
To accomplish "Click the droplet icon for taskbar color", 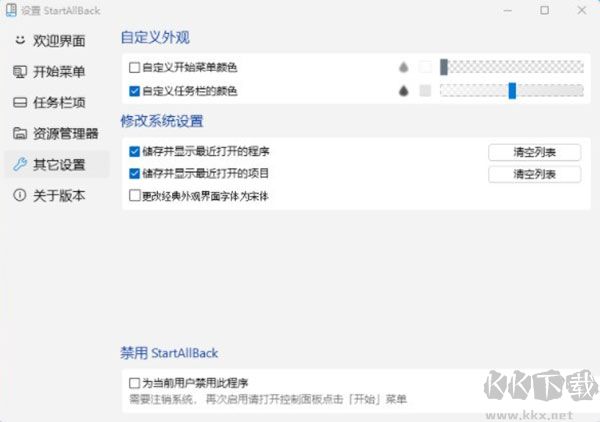I will point(404,91).
